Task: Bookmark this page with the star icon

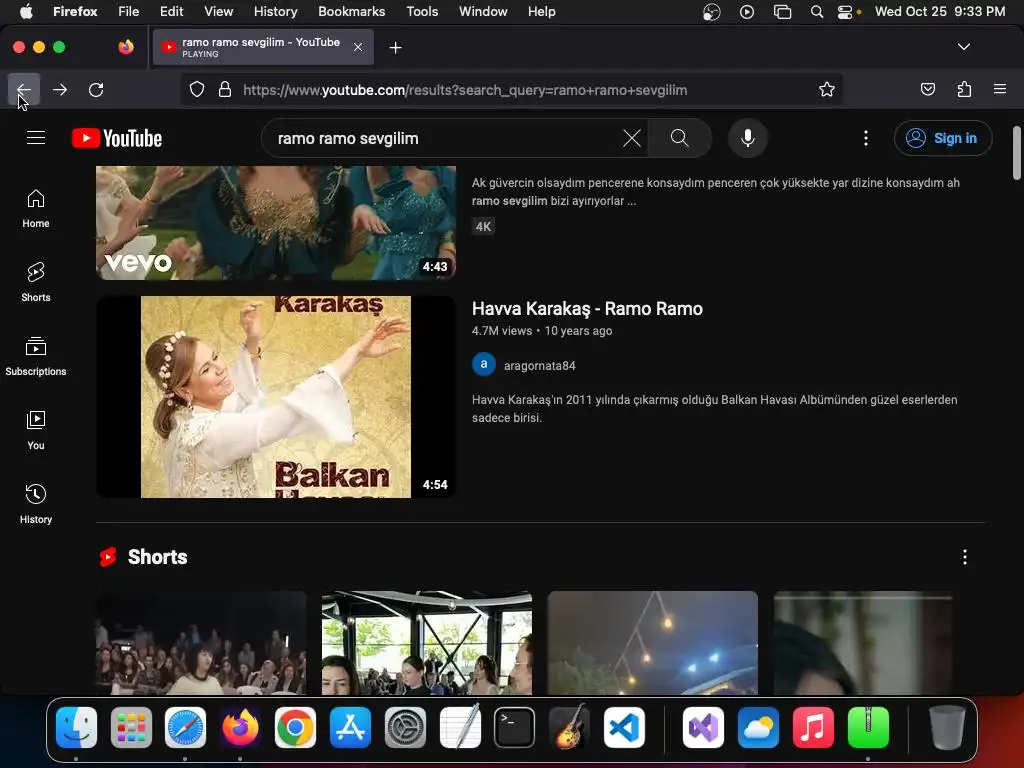Action: pos(827,89)
